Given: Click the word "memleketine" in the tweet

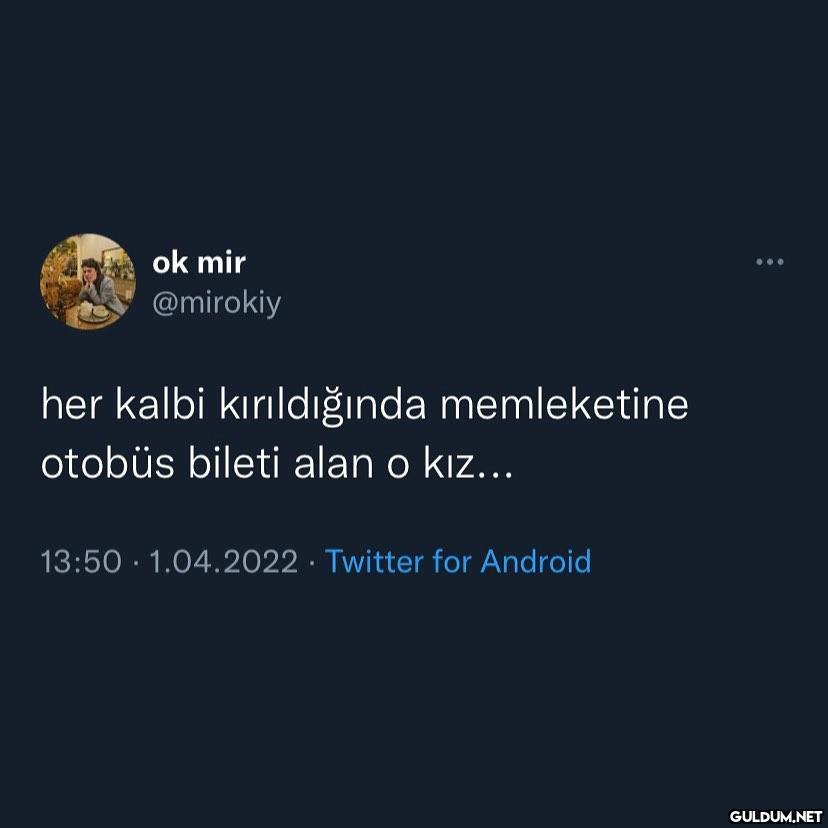Looking at the screenshot, I should point(564,404).
